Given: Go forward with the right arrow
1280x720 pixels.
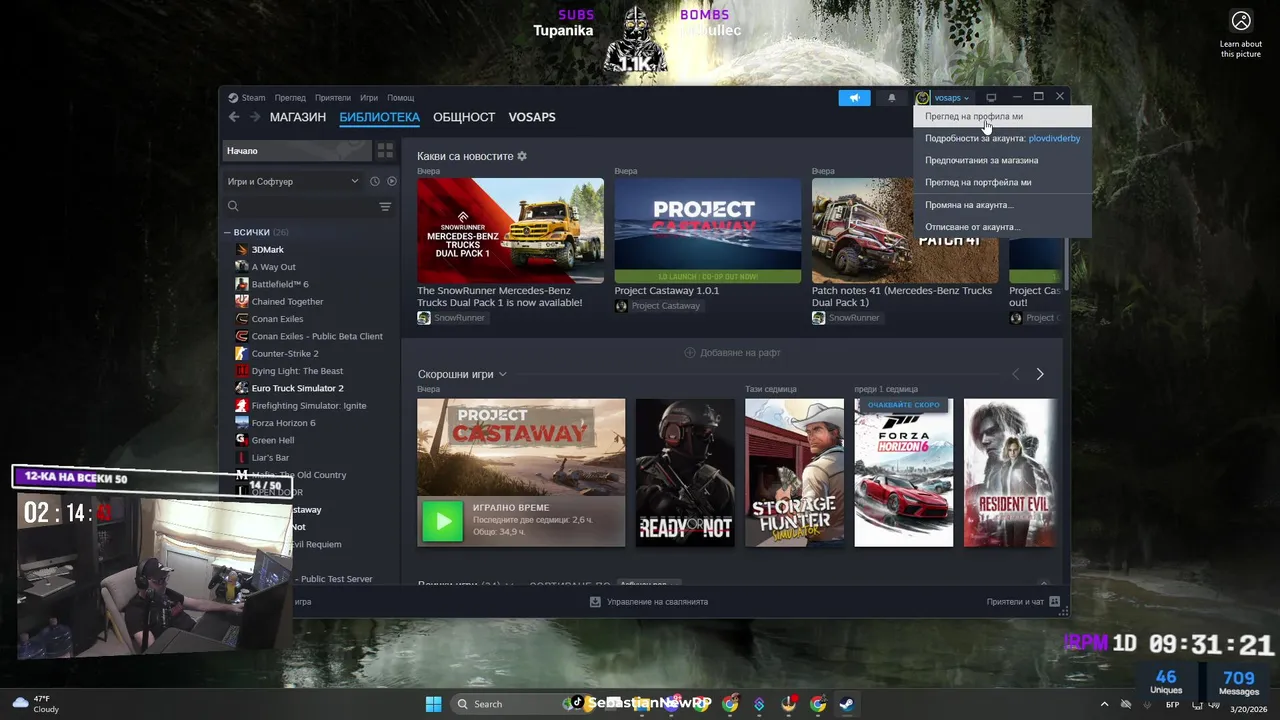Looking at the screenshot, I should (x=255, y=117).
